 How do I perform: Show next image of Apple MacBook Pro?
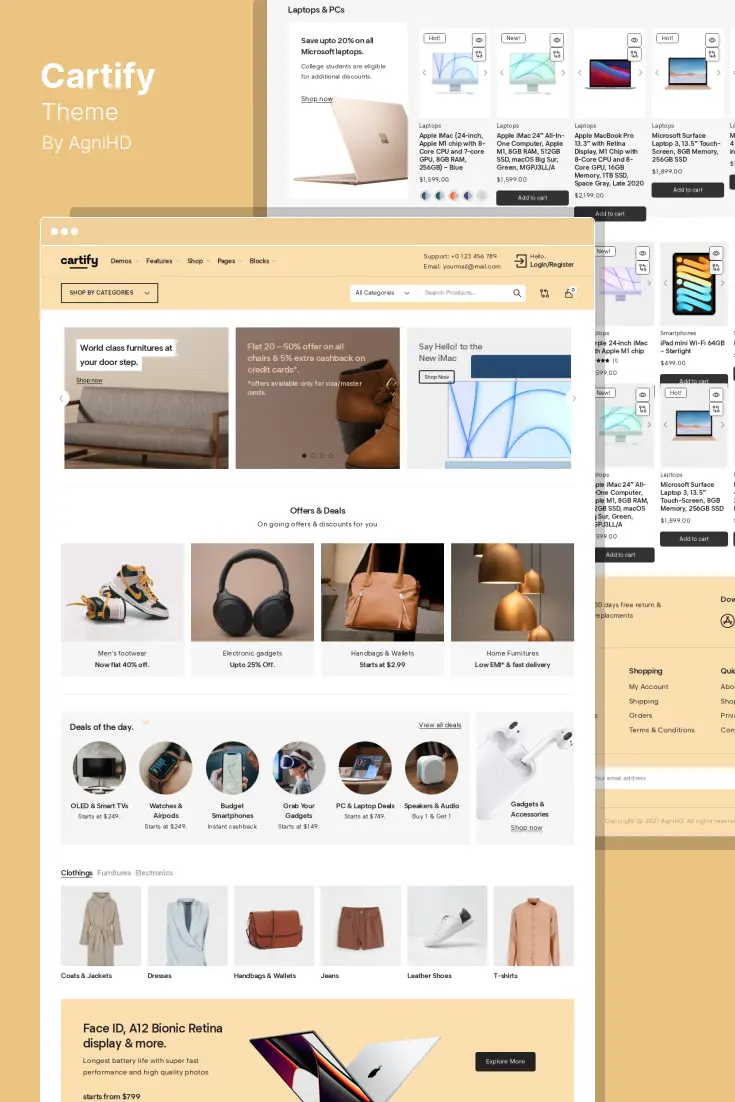pos(640,72)
